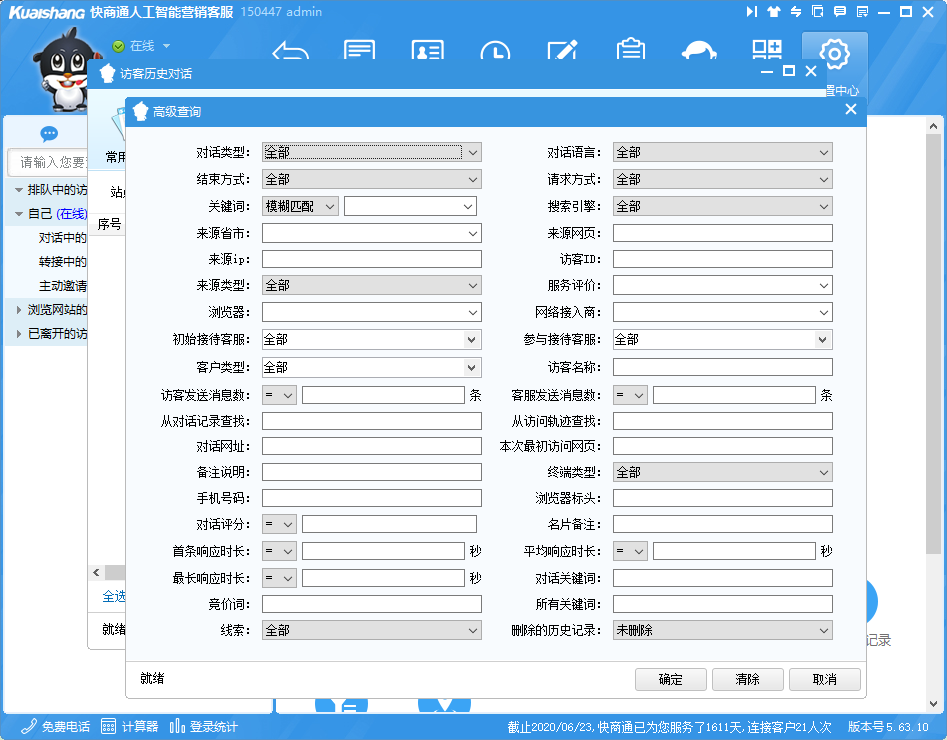Open the message list toolbar icon
This screenshot has height=740, width=947.
[359, 52]
